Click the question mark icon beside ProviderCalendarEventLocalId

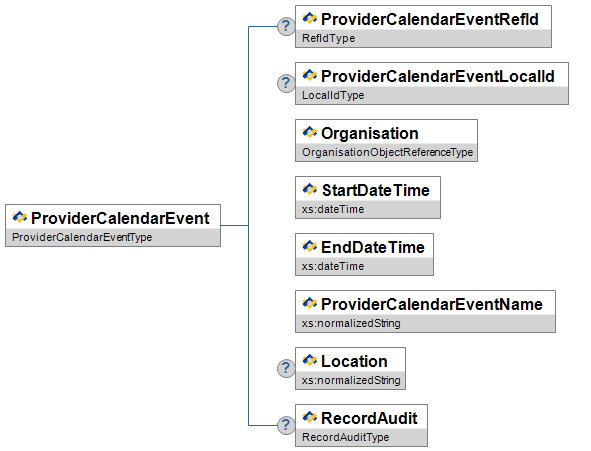286,83
